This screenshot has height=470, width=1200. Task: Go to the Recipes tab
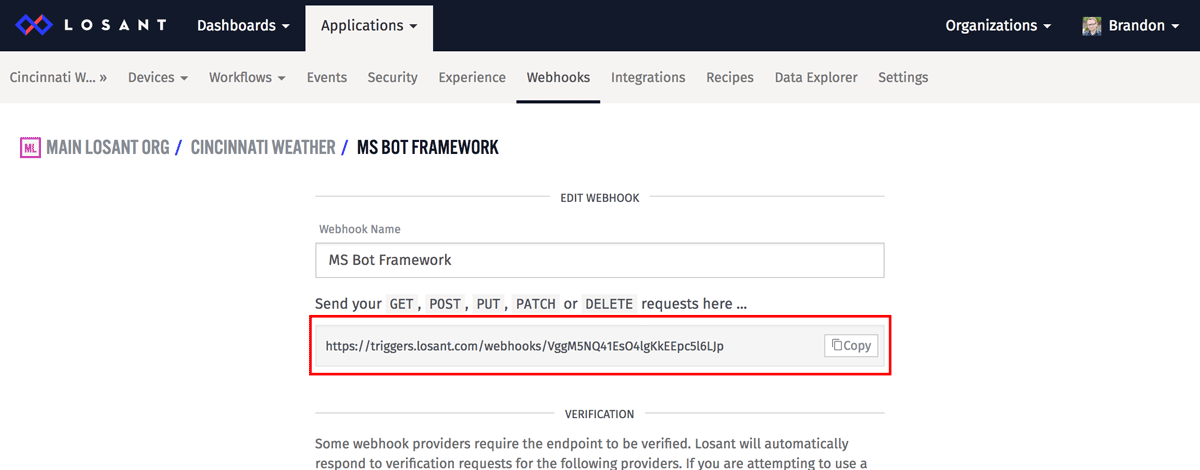coord(730,77)
